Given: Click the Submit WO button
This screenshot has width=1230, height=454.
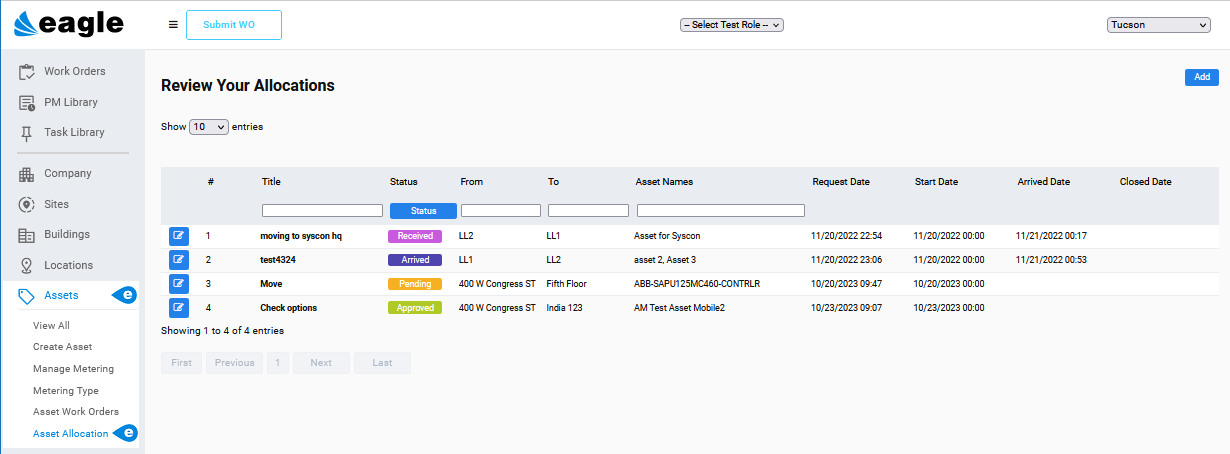Looking at the screenshot, I should [234, 25].
